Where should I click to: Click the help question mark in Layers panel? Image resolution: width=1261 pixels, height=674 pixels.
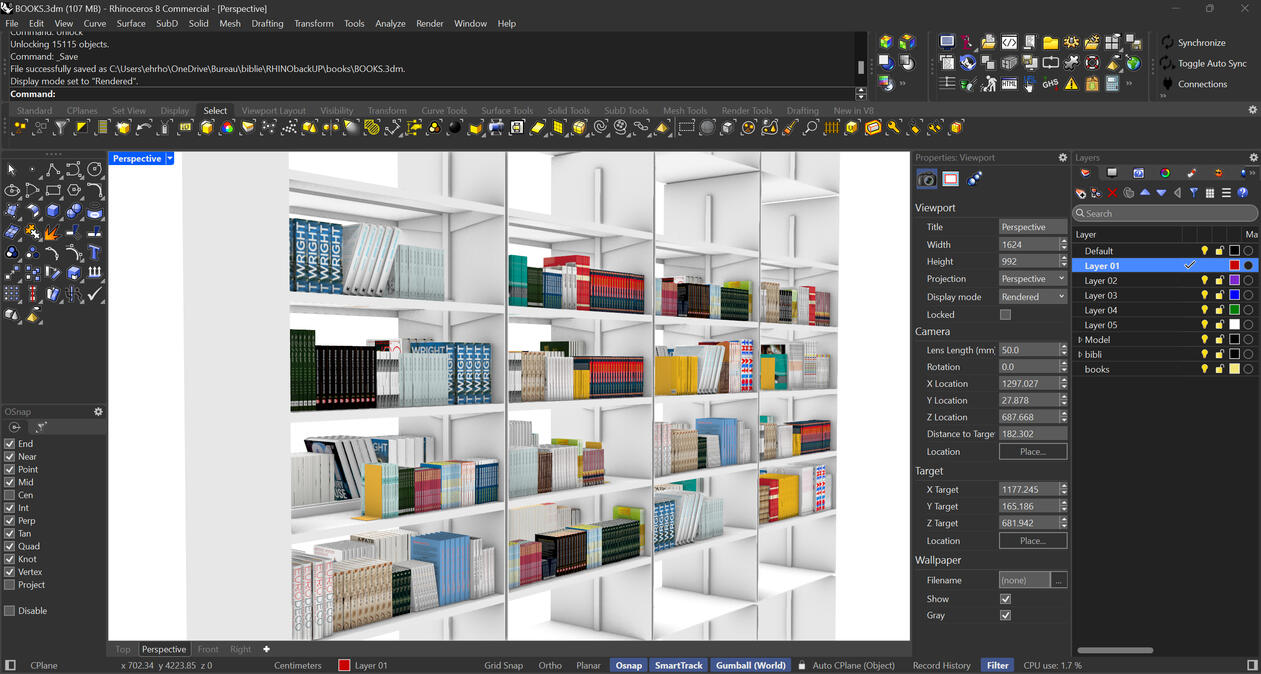1242,192
